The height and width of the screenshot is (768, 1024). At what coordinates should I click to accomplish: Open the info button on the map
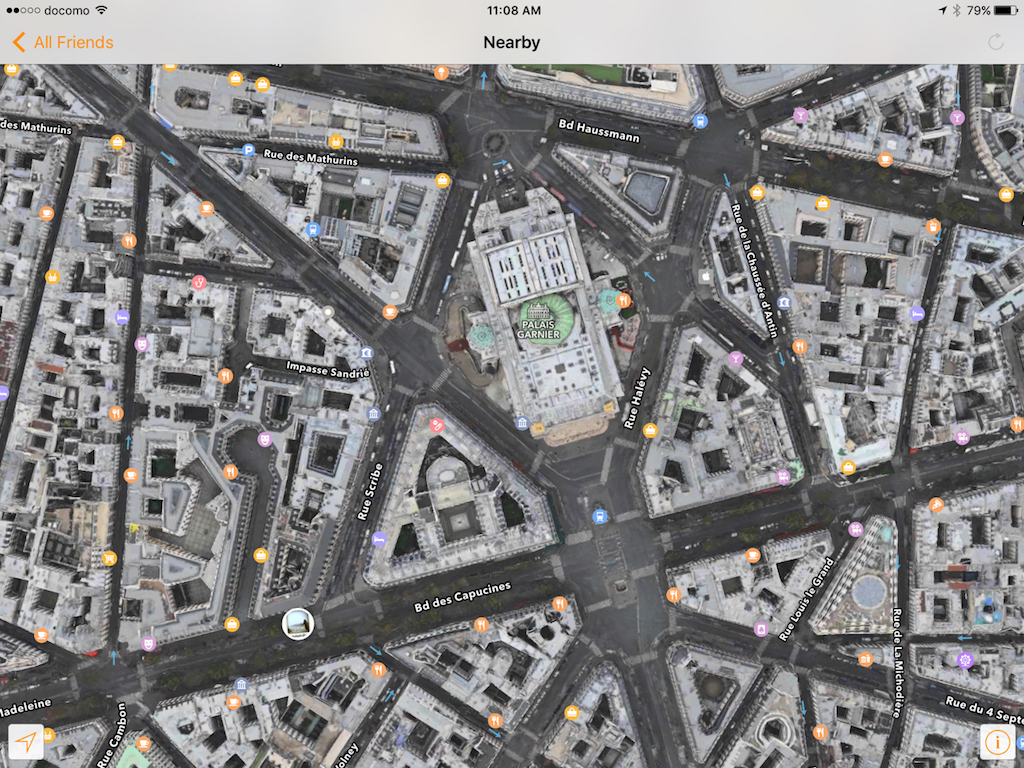coord(997,741)
